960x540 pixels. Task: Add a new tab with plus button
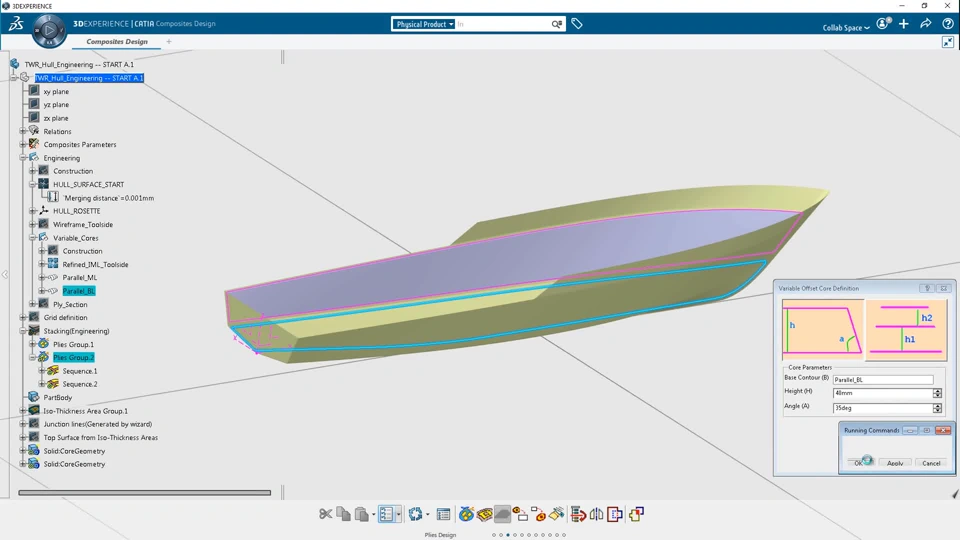pos(169,42)
